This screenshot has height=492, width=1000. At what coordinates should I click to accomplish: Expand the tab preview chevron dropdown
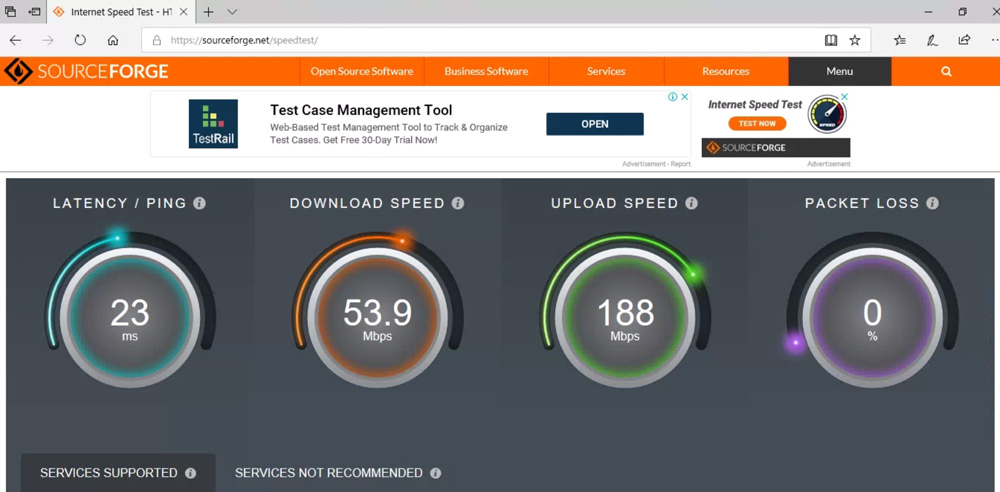pos(232,12)
